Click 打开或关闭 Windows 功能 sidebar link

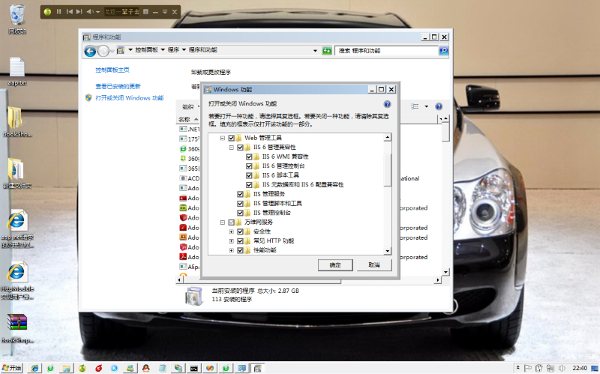coord(129,98)
